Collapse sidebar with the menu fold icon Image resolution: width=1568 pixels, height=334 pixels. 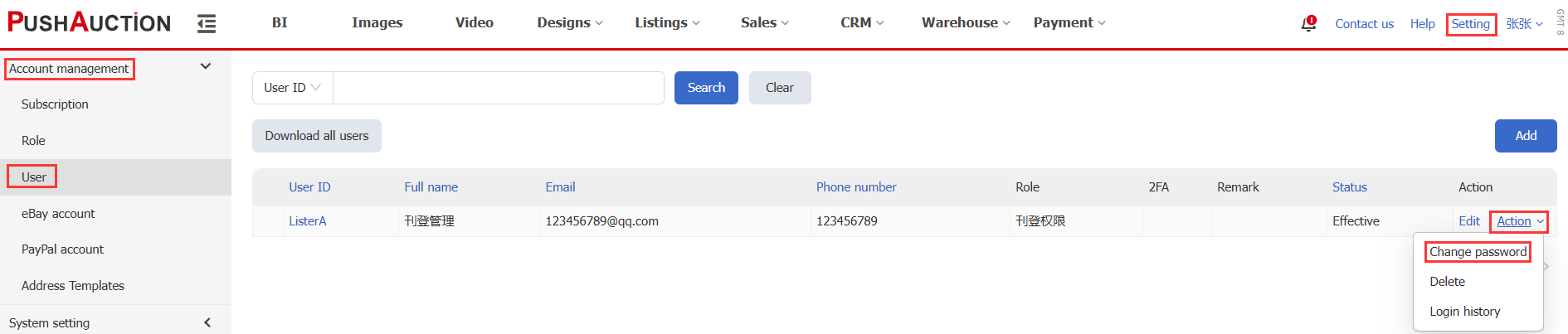click(207, 23)
